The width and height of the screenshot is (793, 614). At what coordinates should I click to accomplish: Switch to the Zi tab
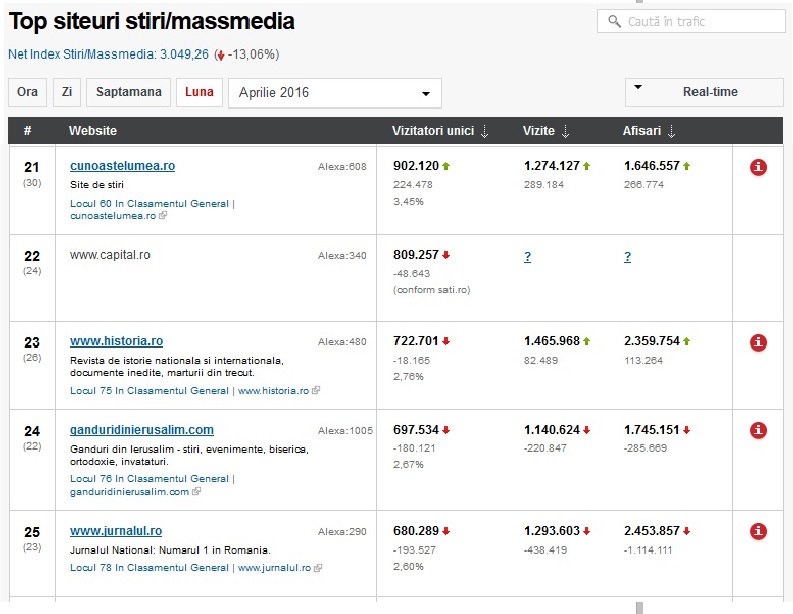tap(67, 92)
